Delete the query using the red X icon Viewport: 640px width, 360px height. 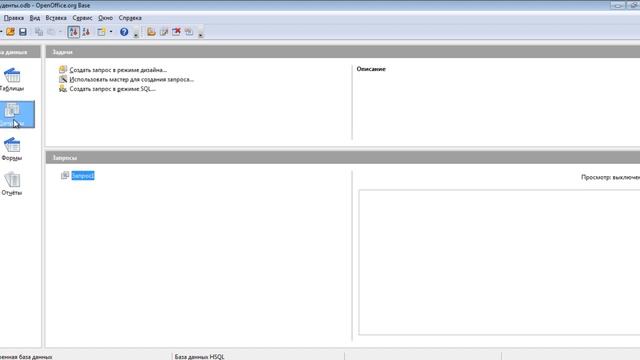(x=176, y=32)
